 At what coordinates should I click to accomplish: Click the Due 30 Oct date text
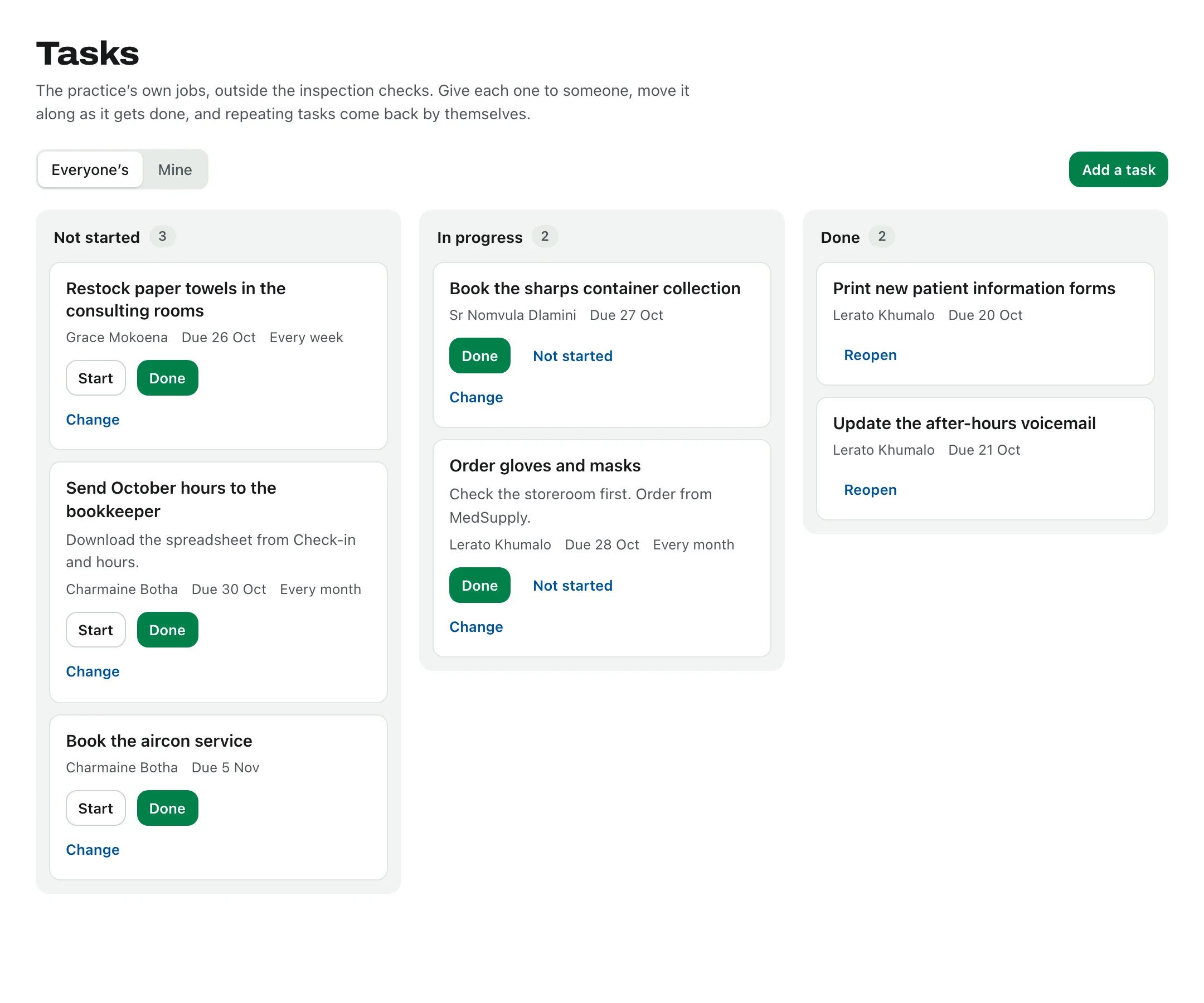pos(229,589)
